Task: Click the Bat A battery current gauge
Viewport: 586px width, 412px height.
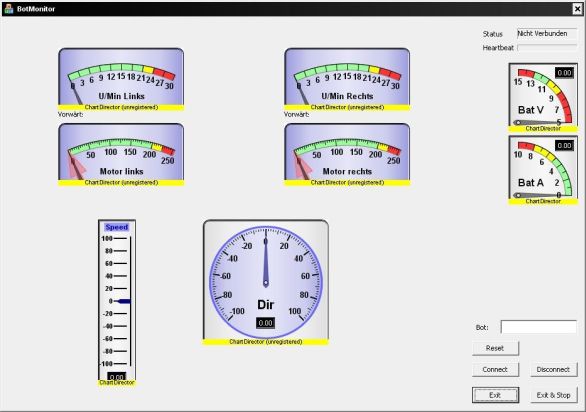Action: (x=543, y=170)
